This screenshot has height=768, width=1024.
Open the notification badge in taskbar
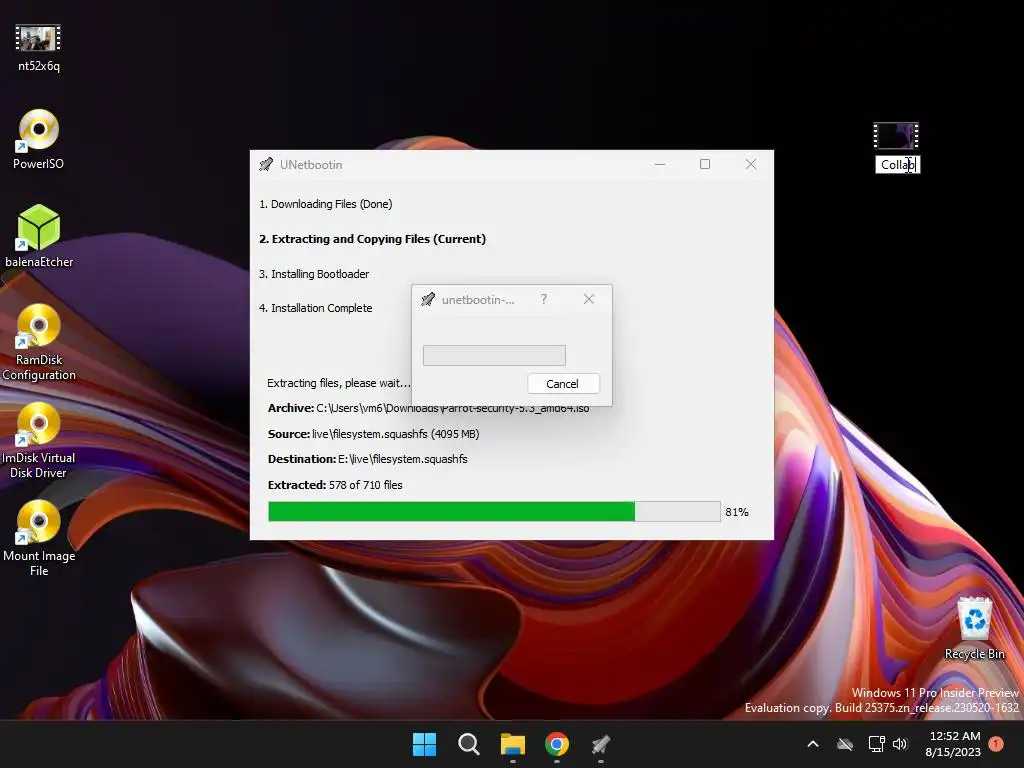click(x=997, y=744)
